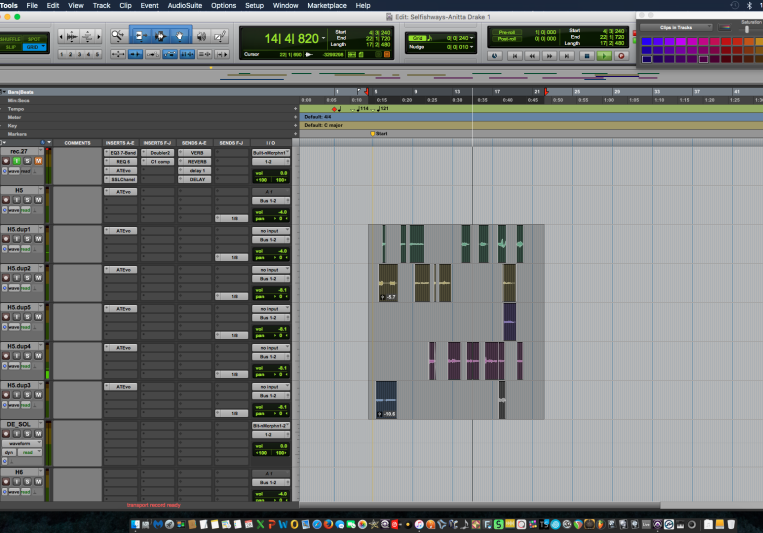The image size is (763, 533).
Task: Start playback with the green Play button
Action: coord(604,56)
